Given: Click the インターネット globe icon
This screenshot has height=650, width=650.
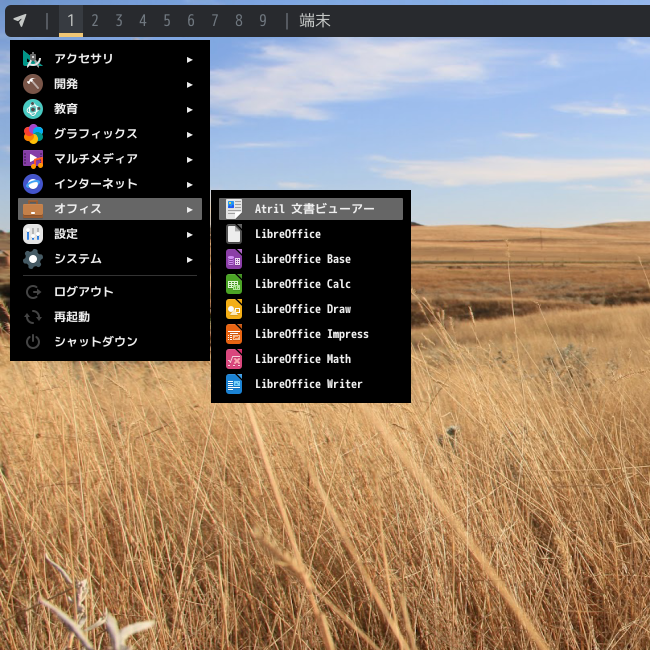Looking at the screenshot, I should pyautogui.click(x=33, y=184).
